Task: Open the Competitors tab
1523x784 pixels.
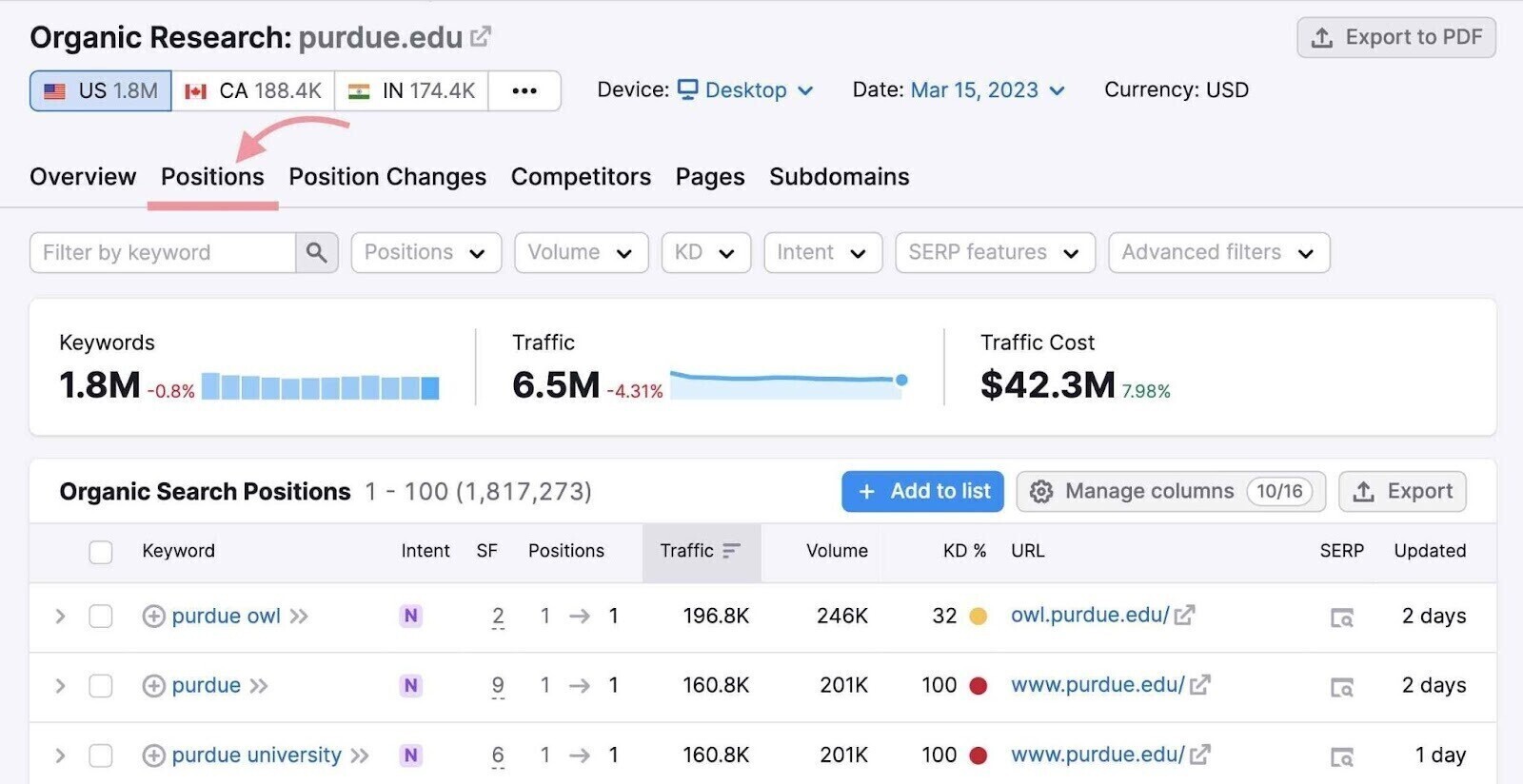Action: (x=581, y=177)
